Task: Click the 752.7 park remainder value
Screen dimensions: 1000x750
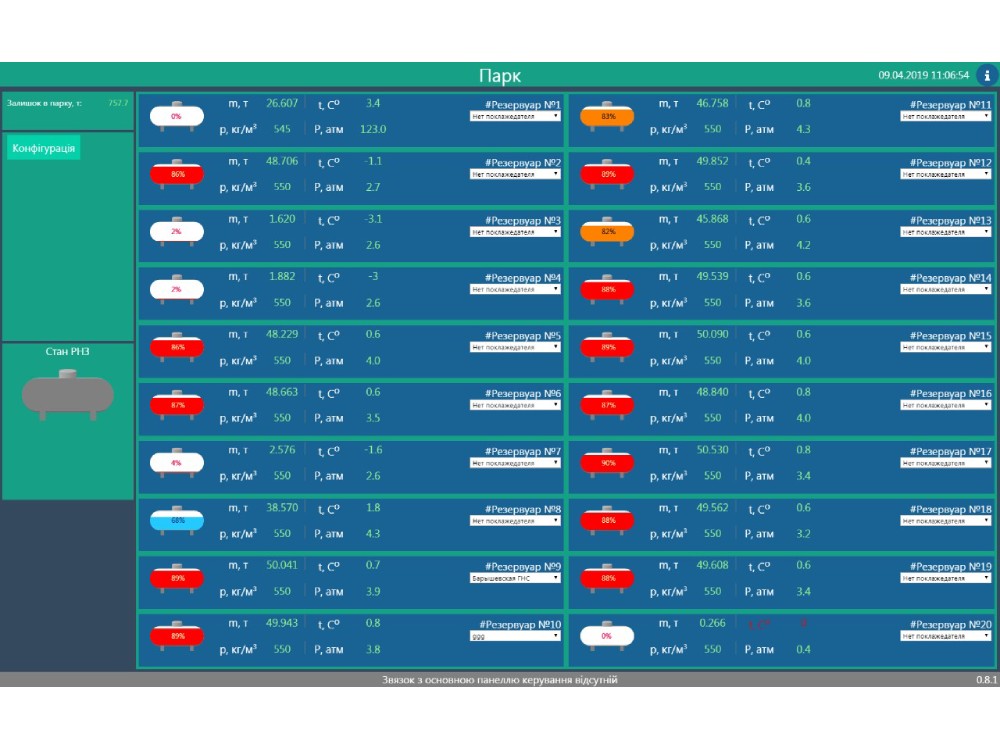Action: [x=118, y=103]
